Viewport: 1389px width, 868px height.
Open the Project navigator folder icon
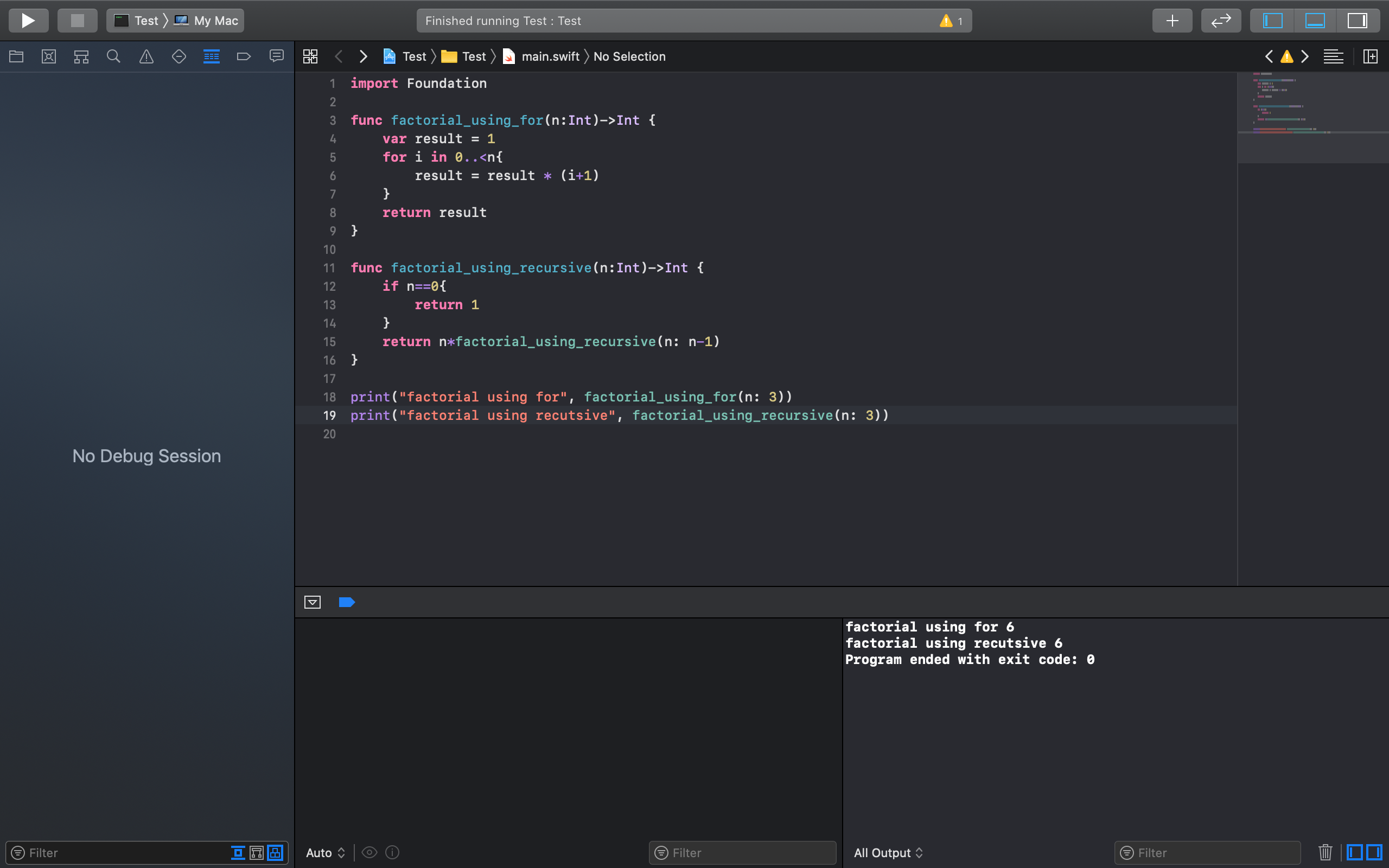pyautogui.click(x=16, y=56)
